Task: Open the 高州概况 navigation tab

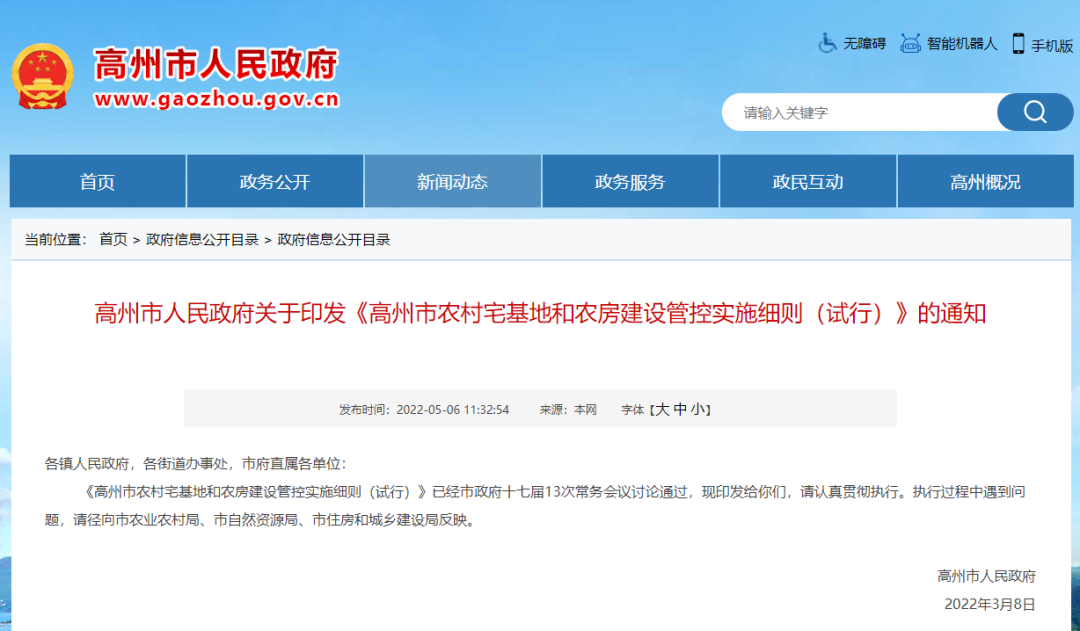Action: 985,181
